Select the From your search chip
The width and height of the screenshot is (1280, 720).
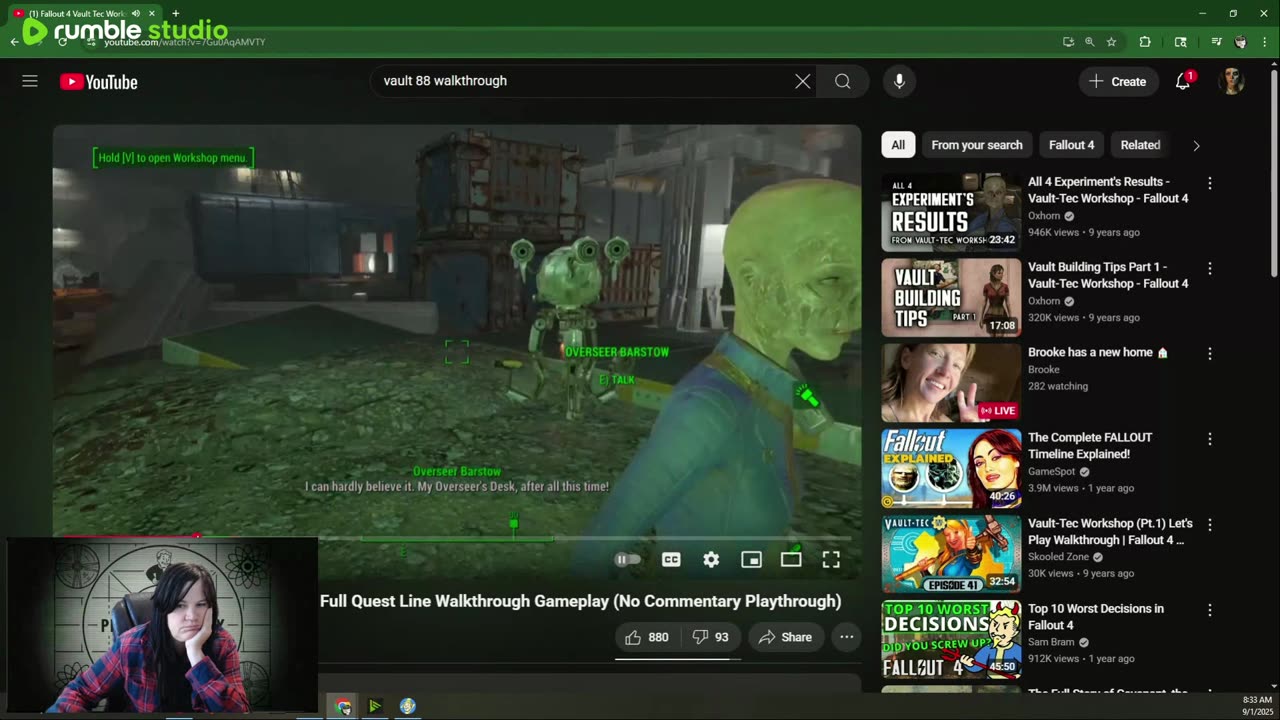click(977, 145)
